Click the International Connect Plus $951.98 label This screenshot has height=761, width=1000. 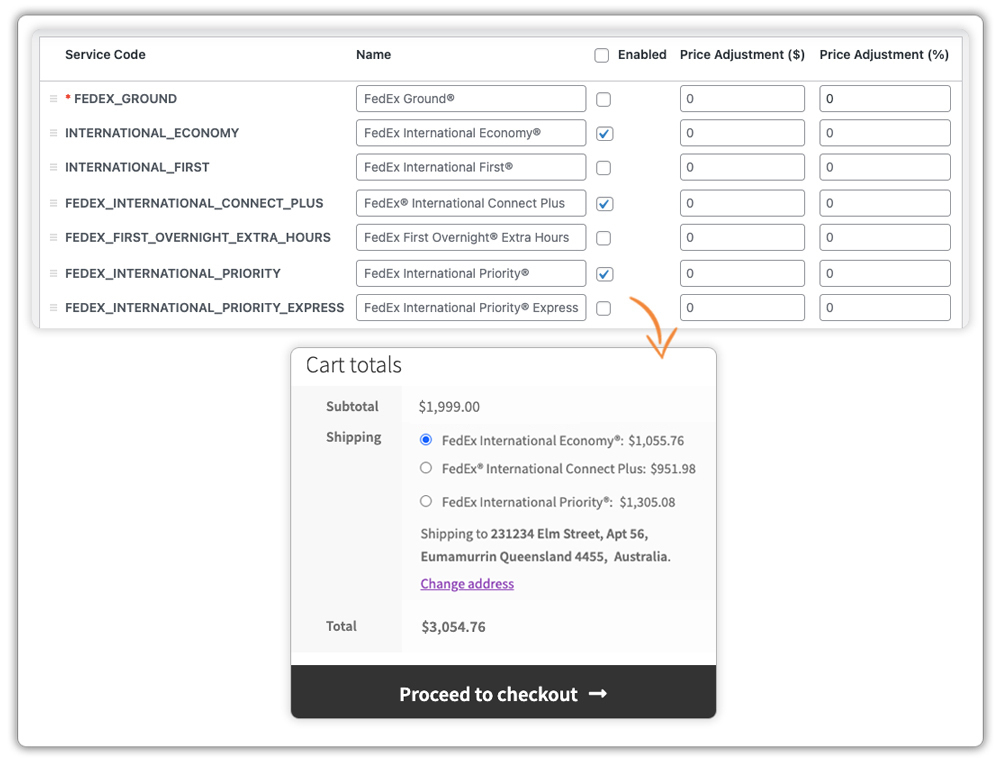[x=568, y=469]
